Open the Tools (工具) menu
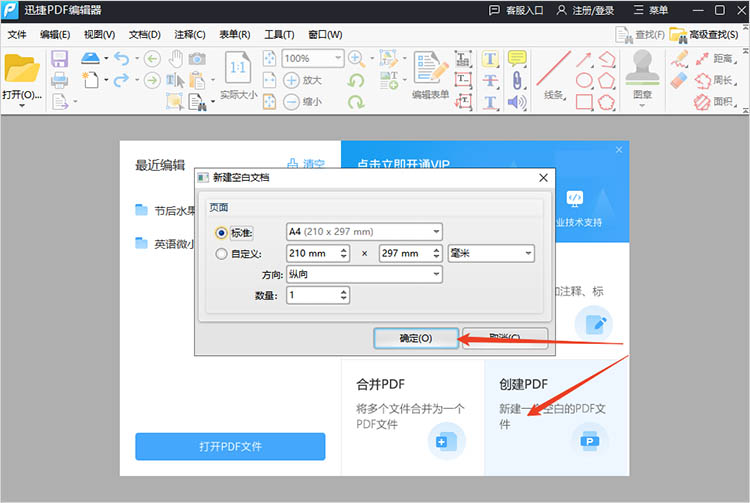750x503 pixels. point(279,35)
